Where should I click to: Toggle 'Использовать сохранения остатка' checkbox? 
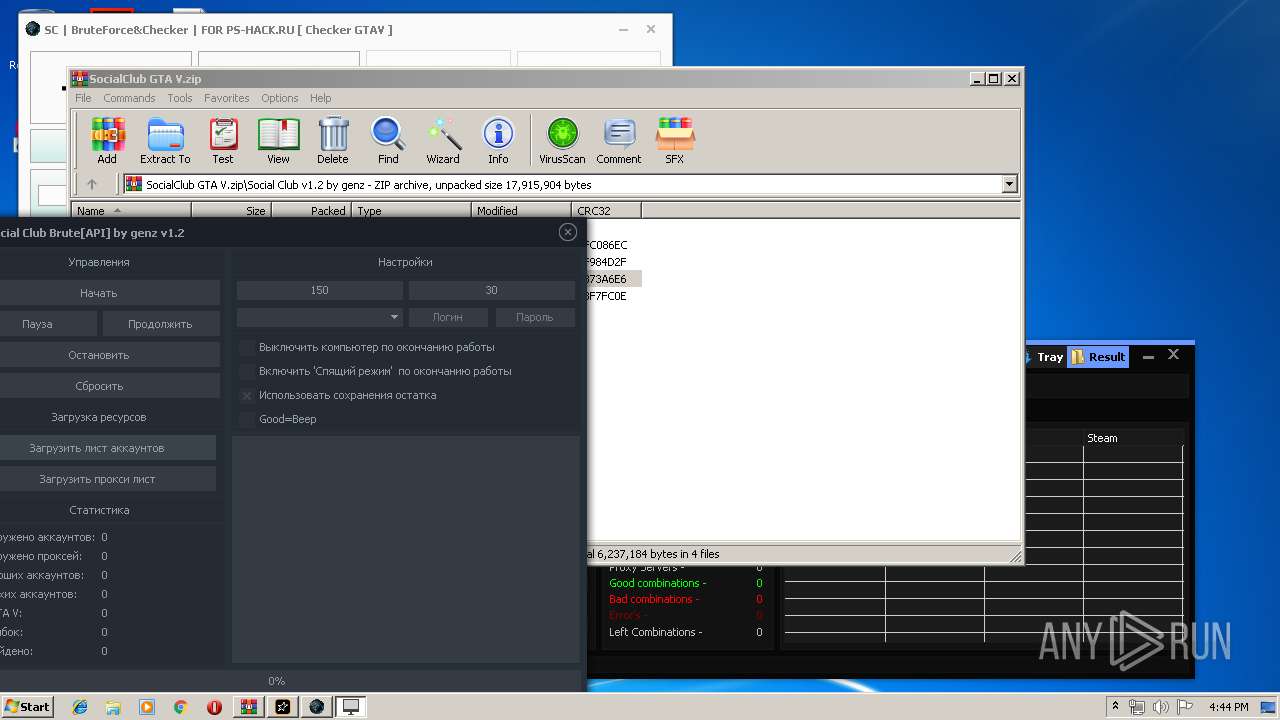[x=247, y=395]
